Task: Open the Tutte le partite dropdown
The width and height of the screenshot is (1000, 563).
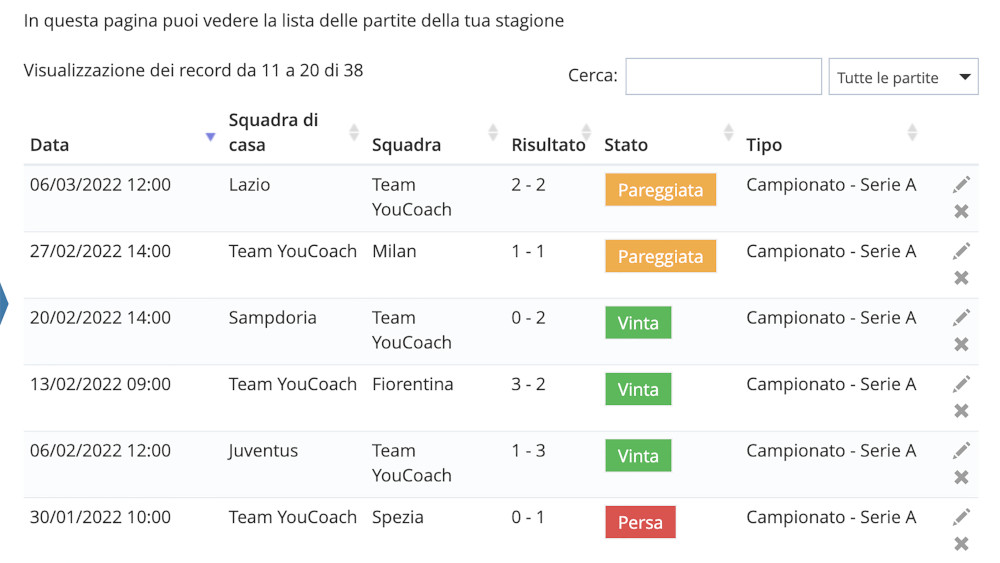Action: pos(903,77)
